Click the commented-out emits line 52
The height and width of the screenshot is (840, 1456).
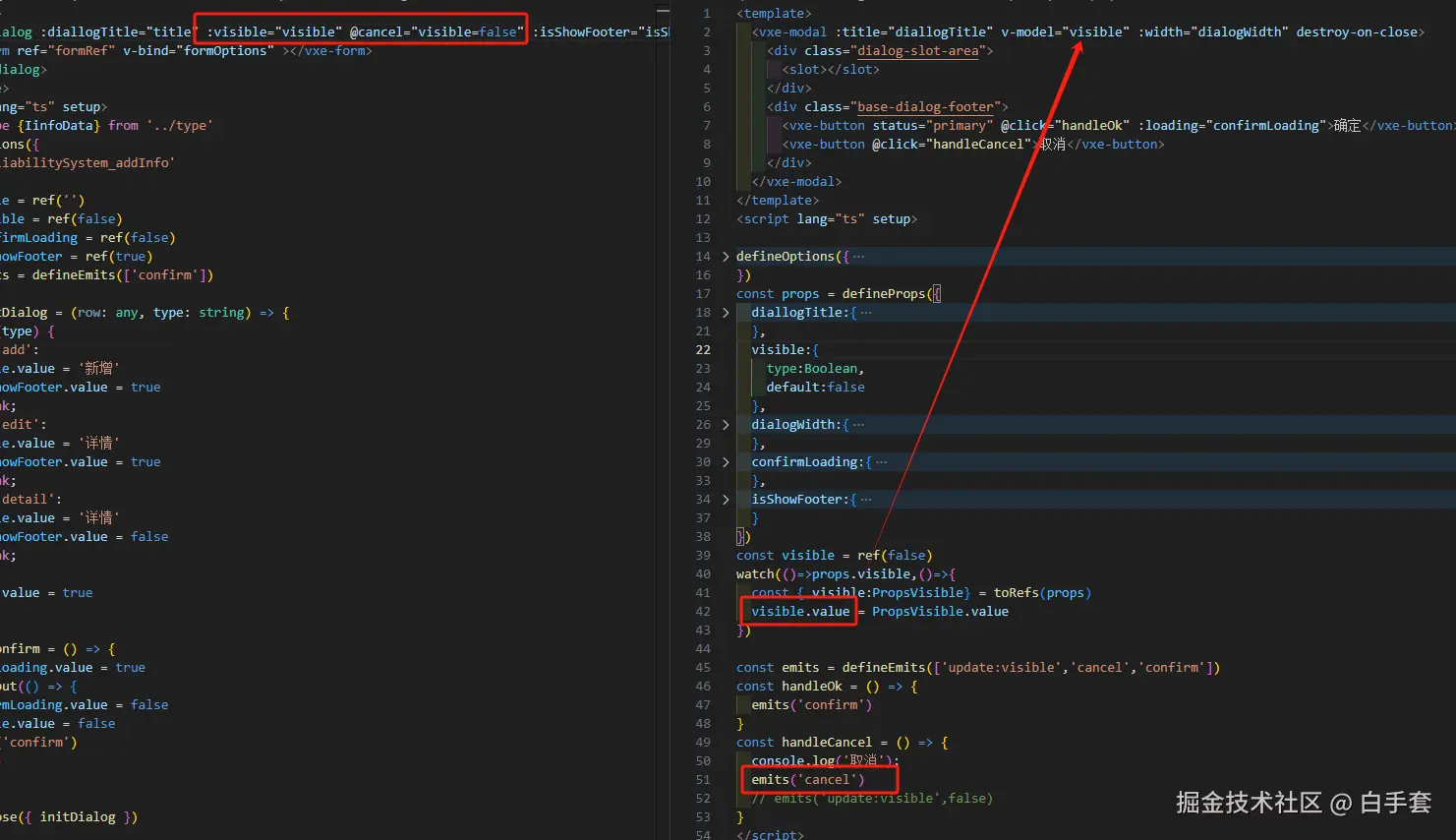[x=872, y=799]
